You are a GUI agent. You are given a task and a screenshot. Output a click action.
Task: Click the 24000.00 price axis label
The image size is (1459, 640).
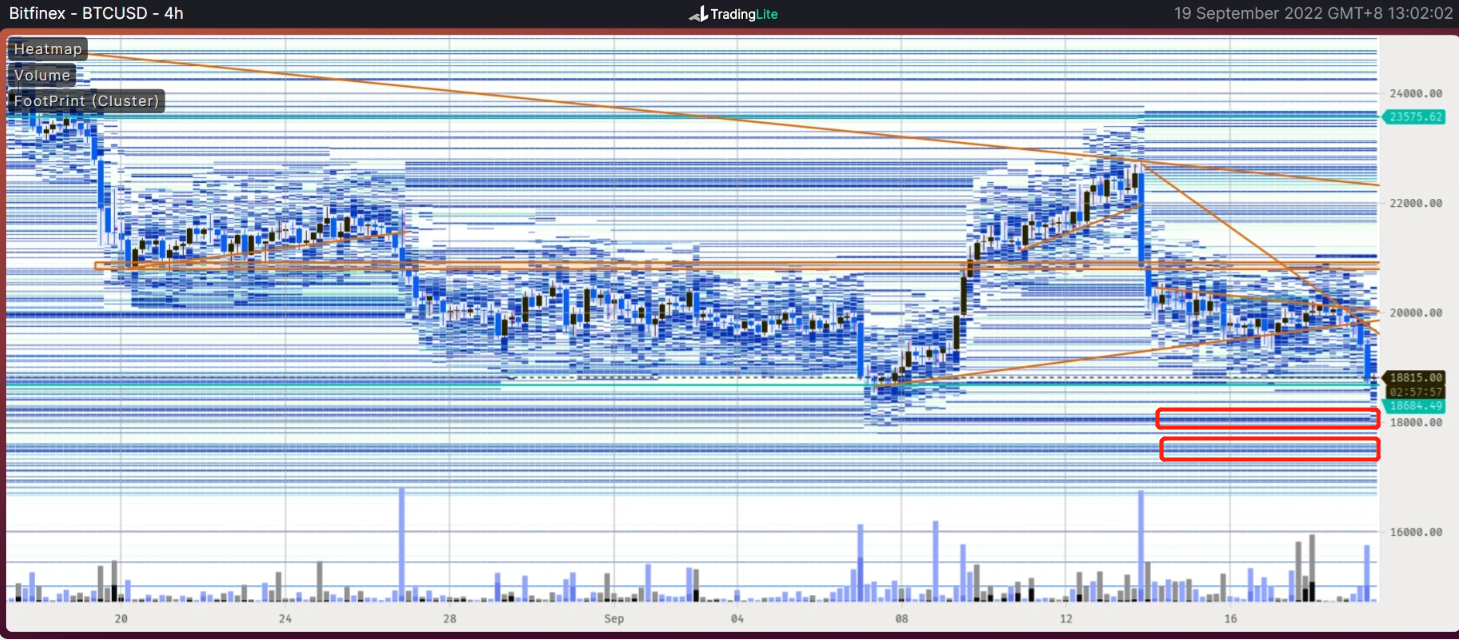point(1415,93)
